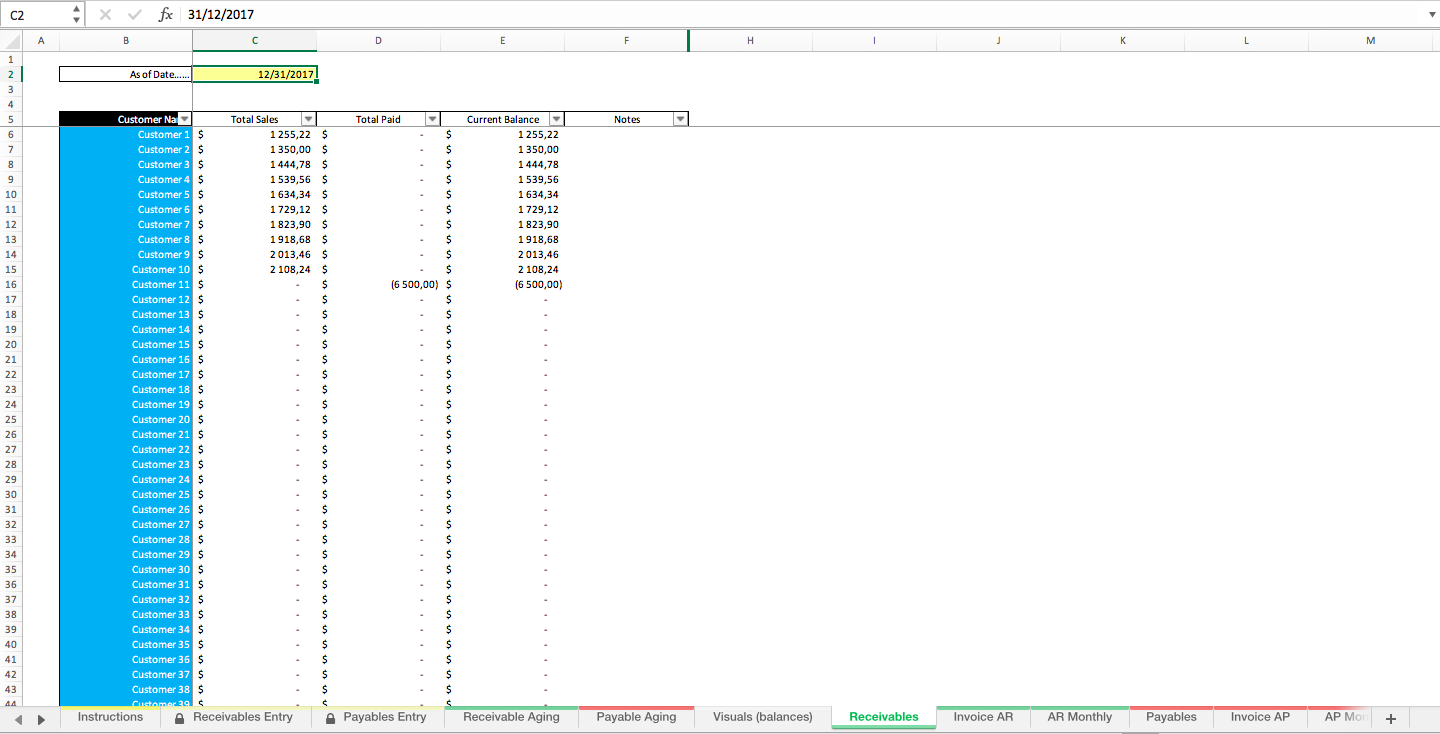Open the Visuals (balances) sheet
This screenshot has height=734, width=1440.
(762, 717)
